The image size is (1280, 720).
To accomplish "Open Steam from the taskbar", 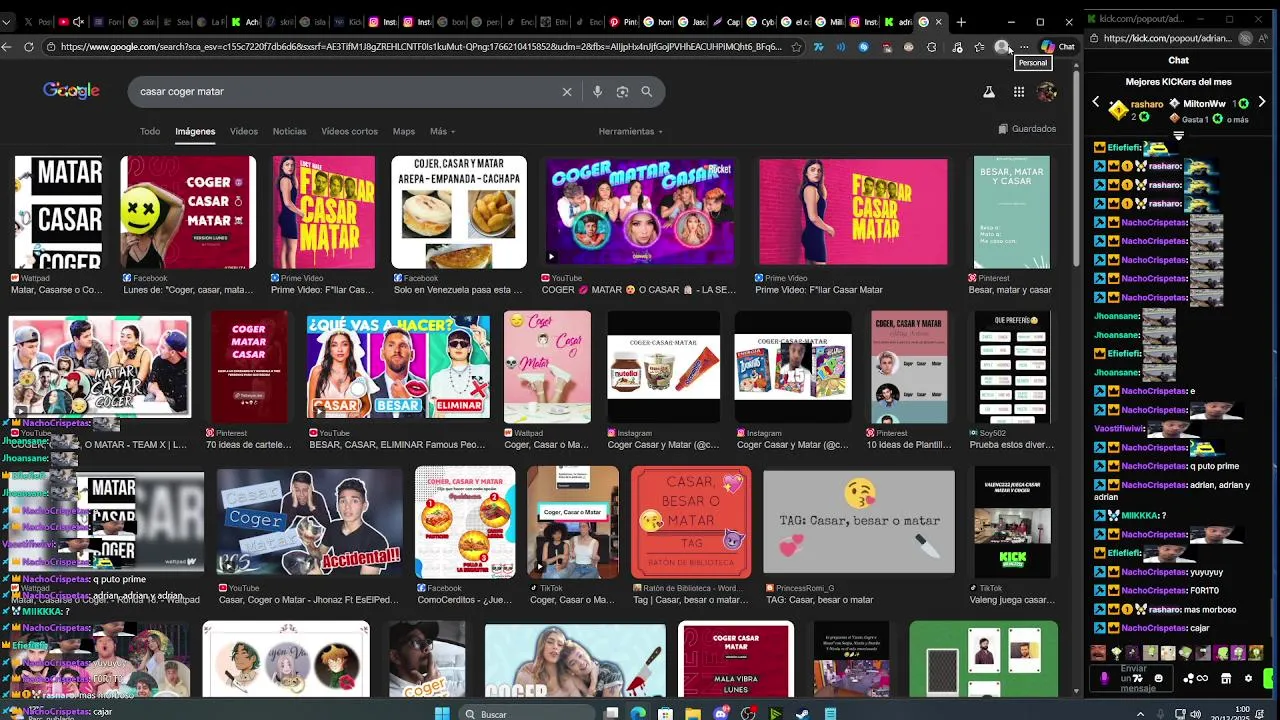I will point(802,714).
